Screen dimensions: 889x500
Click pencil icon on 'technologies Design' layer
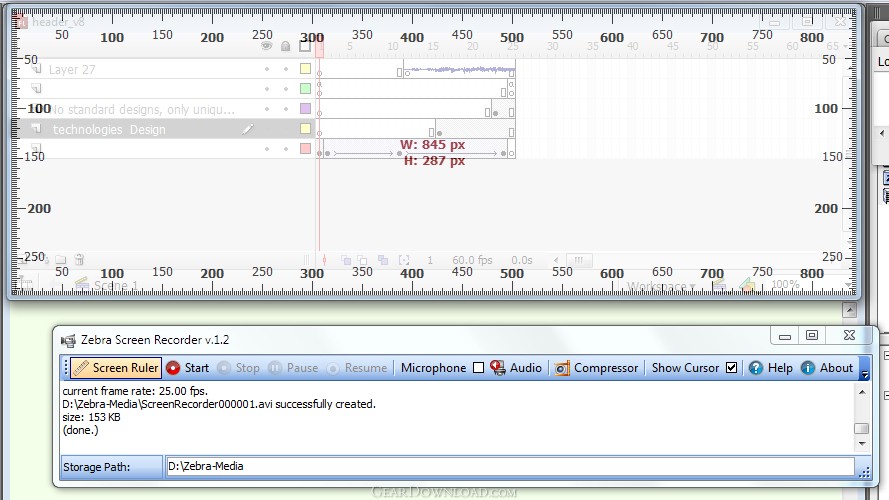(247, 129)
